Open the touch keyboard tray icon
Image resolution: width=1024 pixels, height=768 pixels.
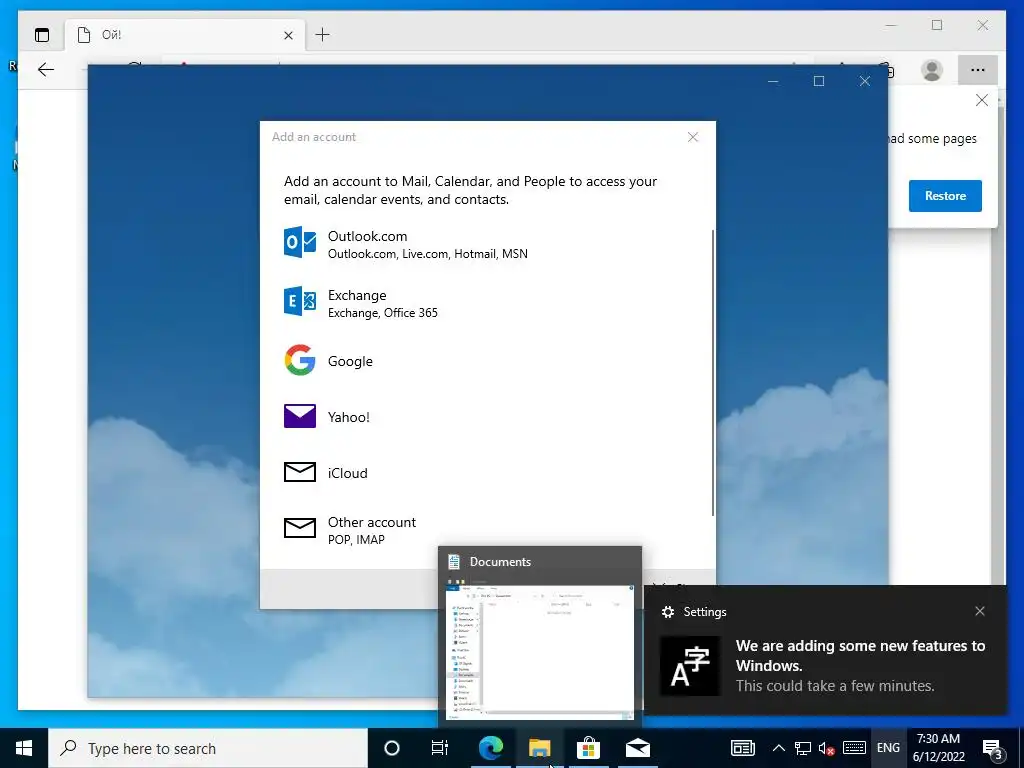pyautogui.click(x=854, y=748)
